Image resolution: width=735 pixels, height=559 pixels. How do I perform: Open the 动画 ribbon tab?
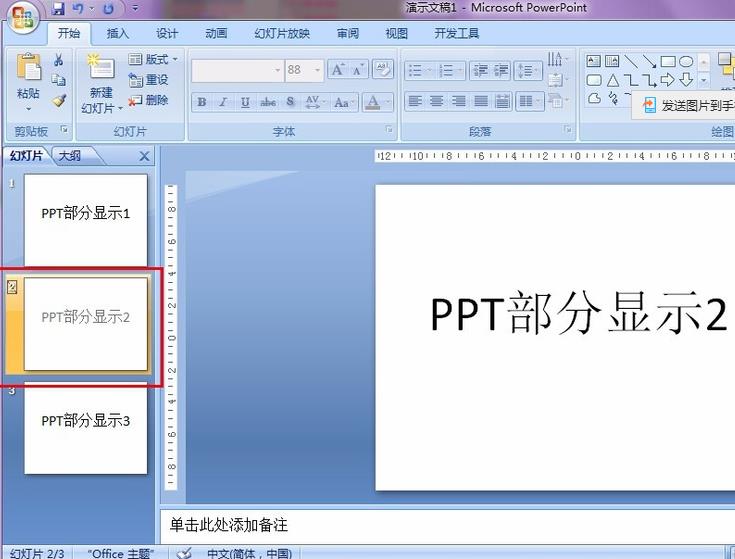(216, 33)
